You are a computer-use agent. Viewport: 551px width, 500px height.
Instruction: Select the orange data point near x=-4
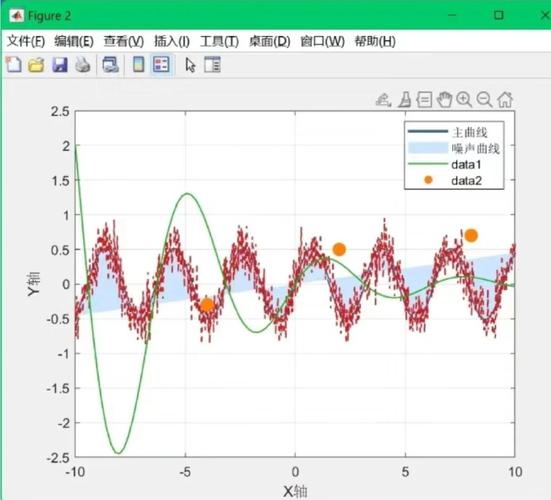[x=207, y=305]
